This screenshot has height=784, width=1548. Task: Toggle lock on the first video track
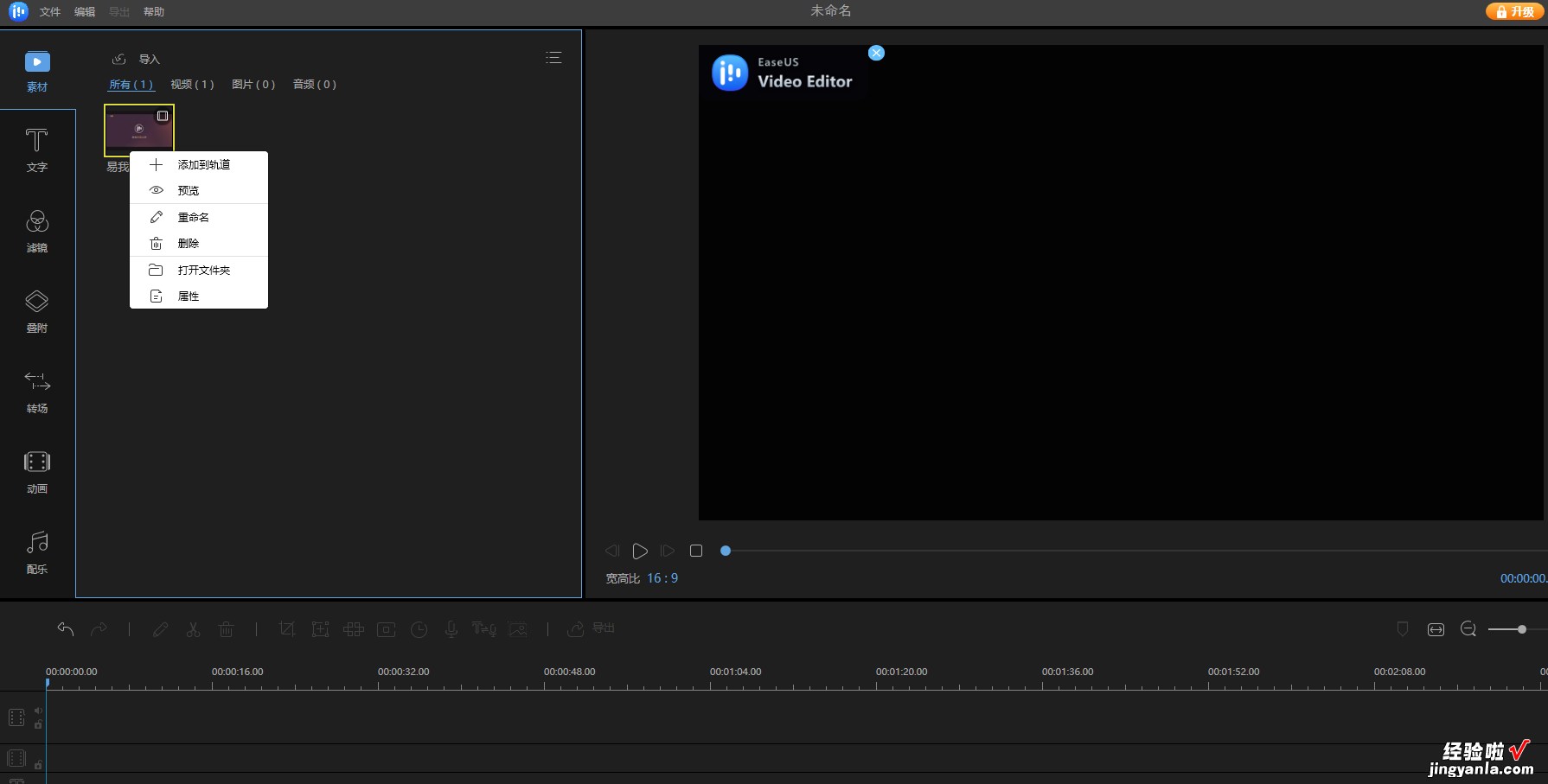pos(38,724)
